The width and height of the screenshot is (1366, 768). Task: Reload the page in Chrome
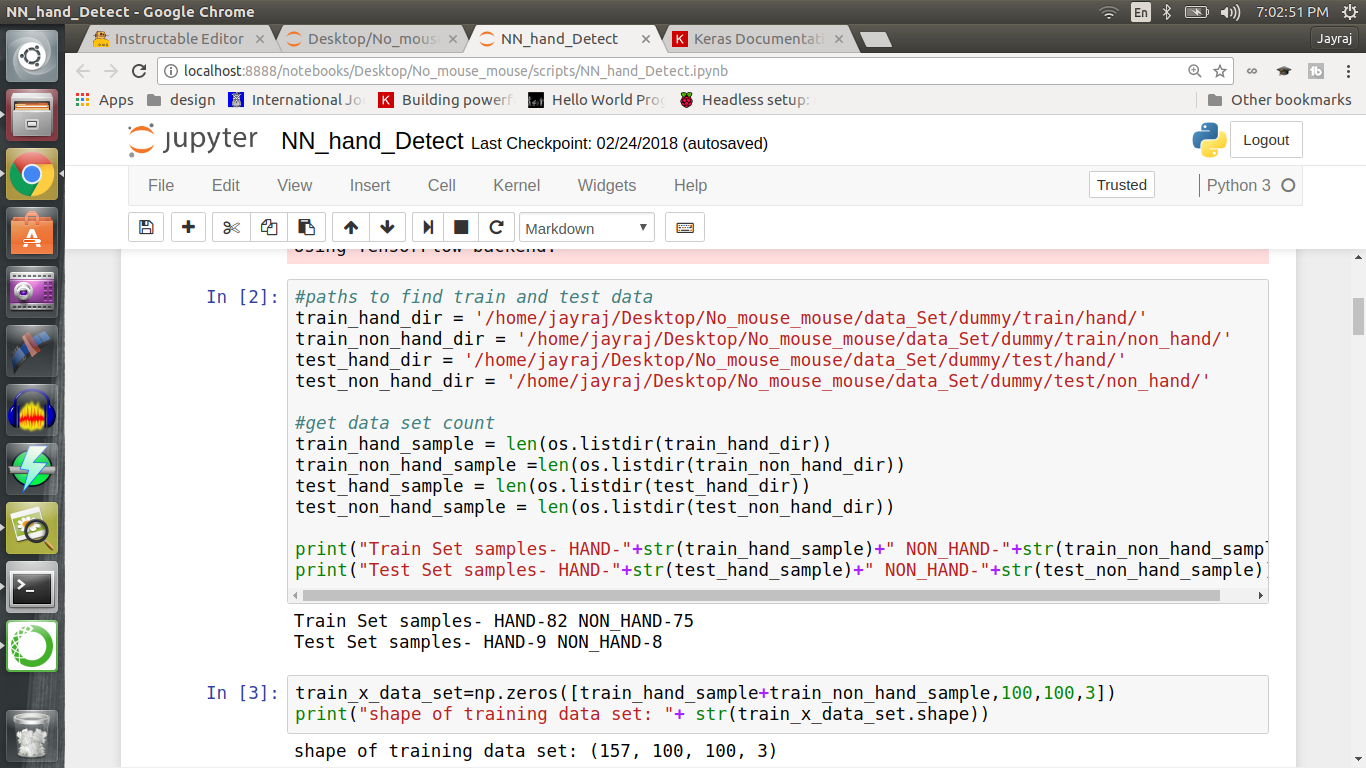click(x=139, y=71)
